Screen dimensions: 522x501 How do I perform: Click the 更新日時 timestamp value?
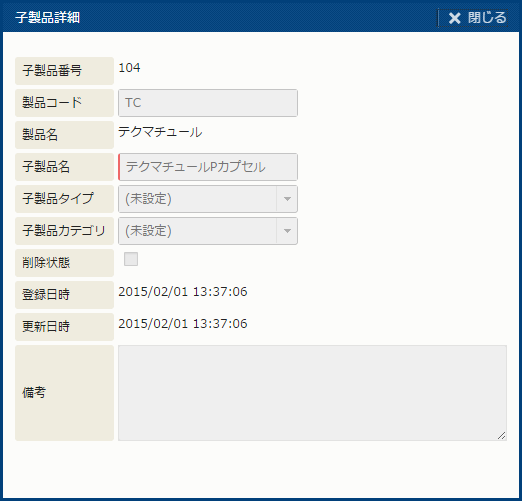183,324
